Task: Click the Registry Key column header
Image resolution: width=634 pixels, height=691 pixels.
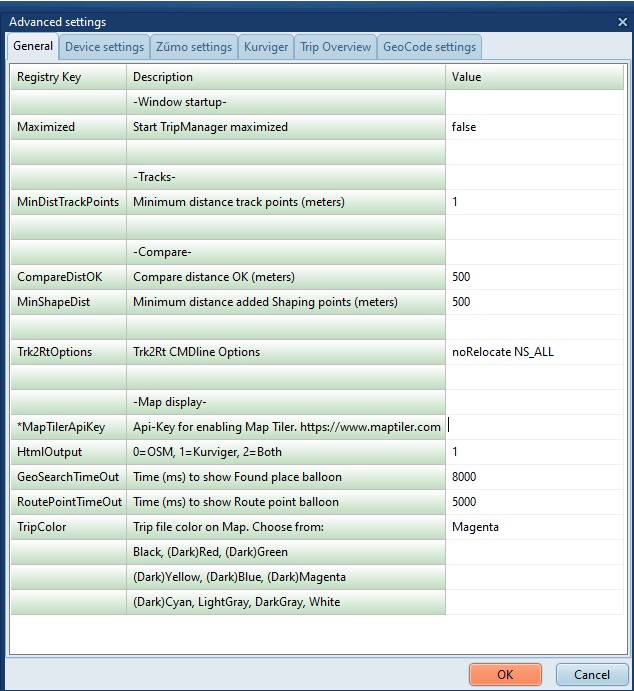Action: [x=68, y=77]
